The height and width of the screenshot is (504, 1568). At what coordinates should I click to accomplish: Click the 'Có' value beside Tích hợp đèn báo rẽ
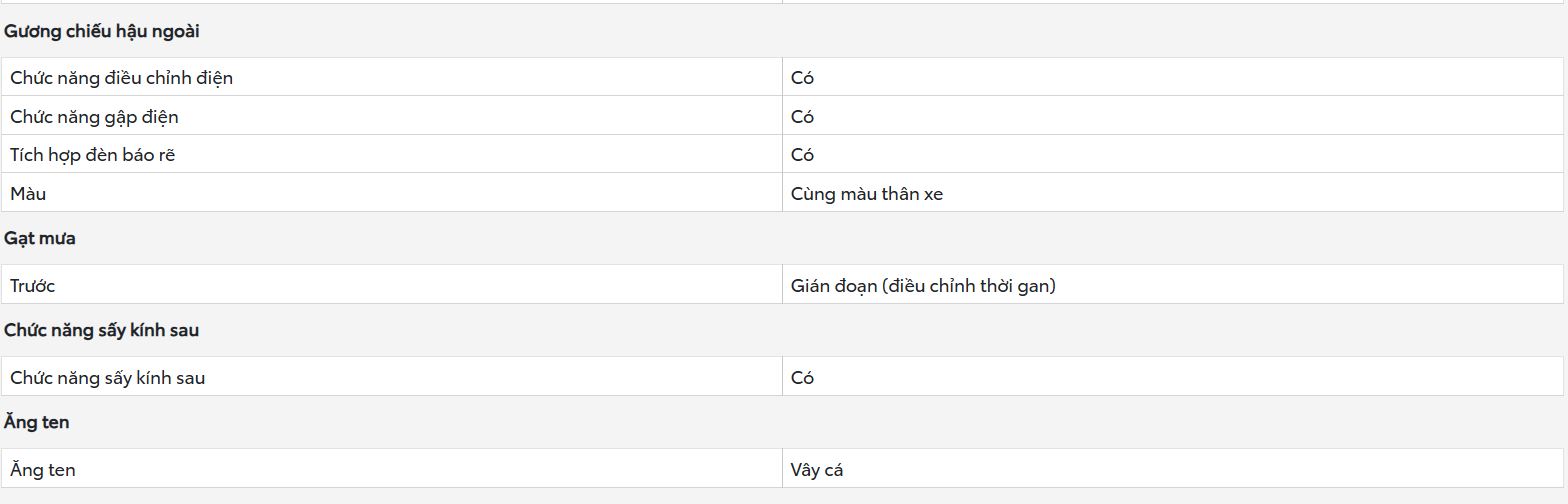(802, 154)
